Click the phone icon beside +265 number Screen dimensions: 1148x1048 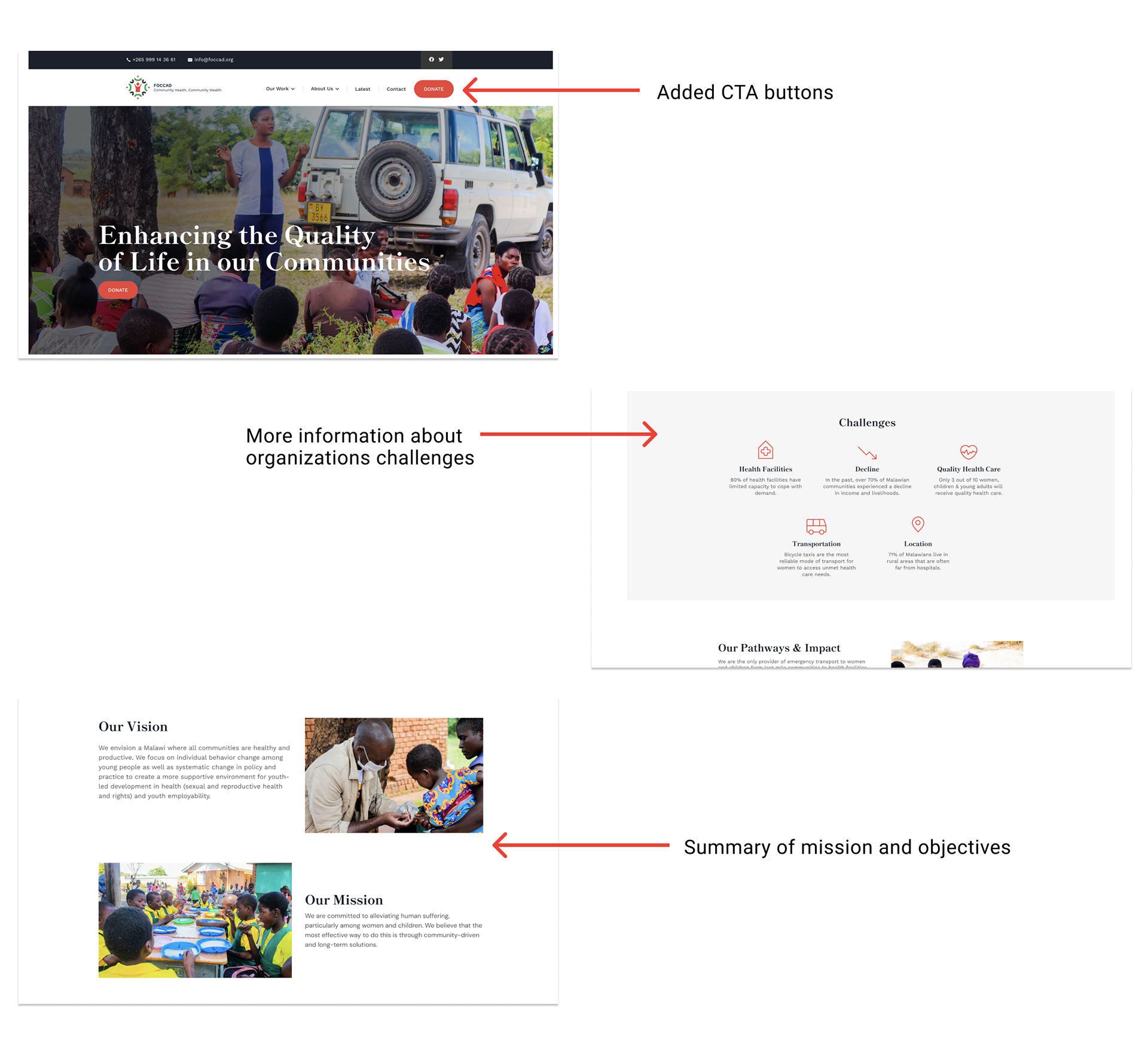(129, 60)
